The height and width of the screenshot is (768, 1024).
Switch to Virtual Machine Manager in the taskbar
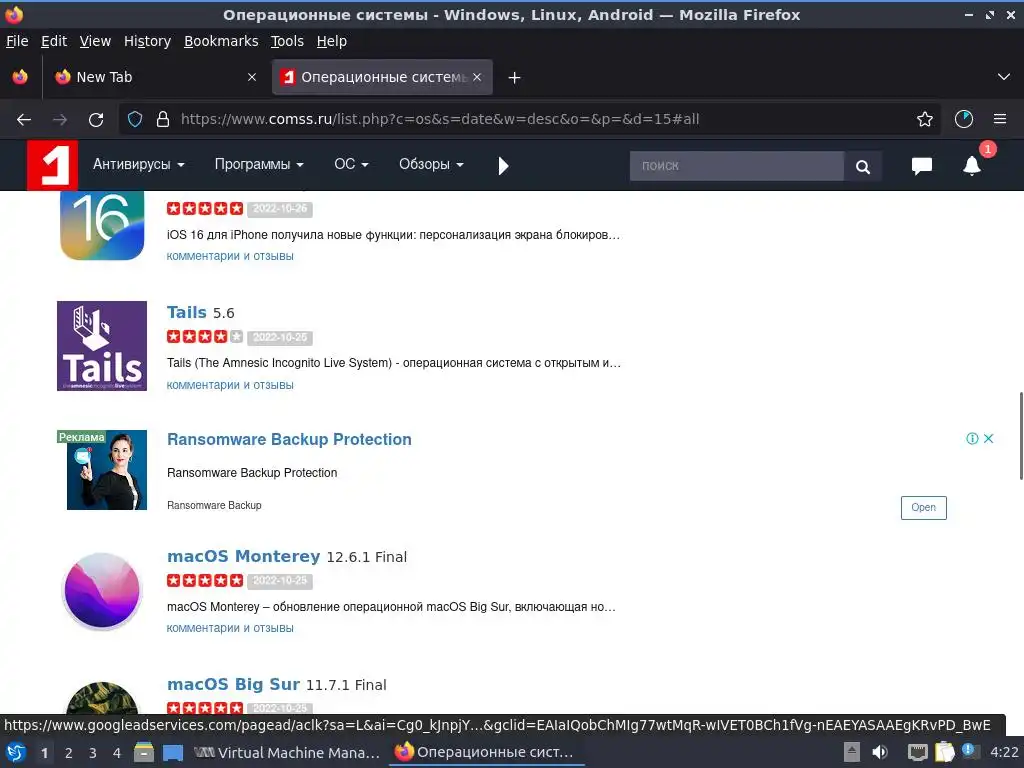(287, 753)
